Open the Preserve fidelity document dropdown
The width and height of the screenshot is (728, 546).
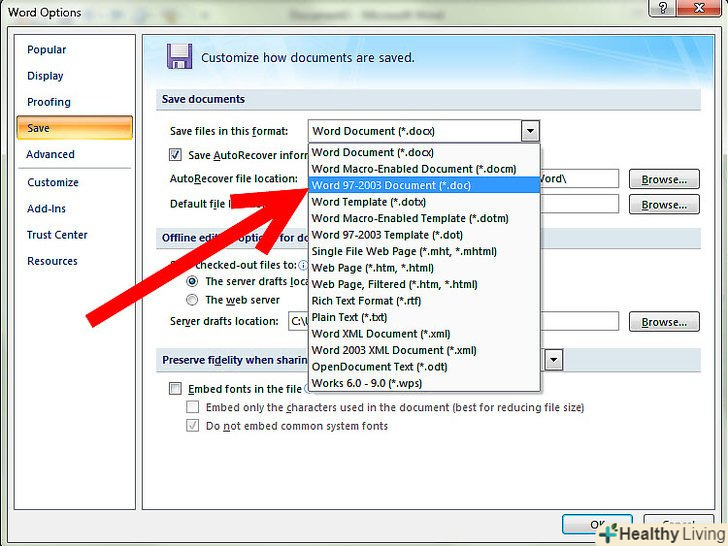(x=553, y=360)
